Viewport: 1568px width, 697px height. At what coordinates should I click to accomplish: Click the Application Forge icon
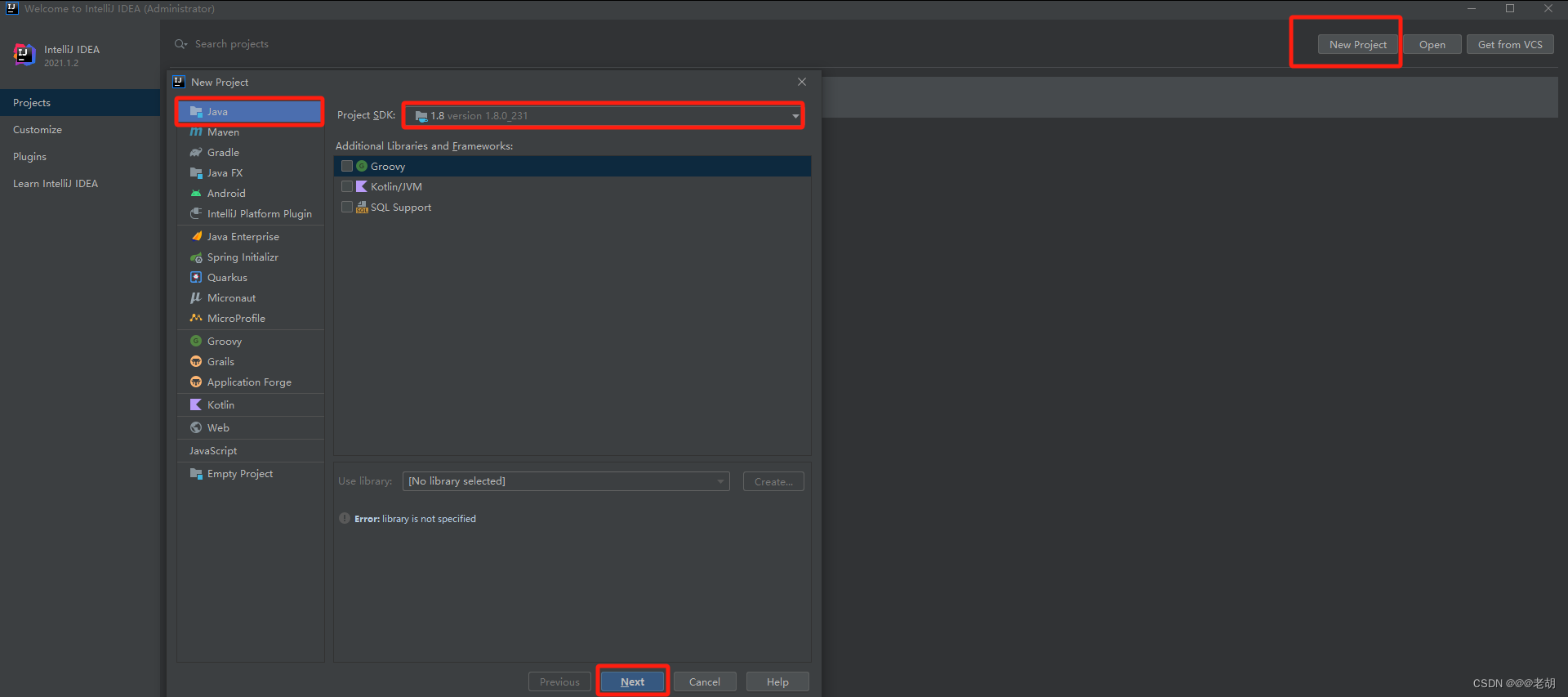click(196, 382)
